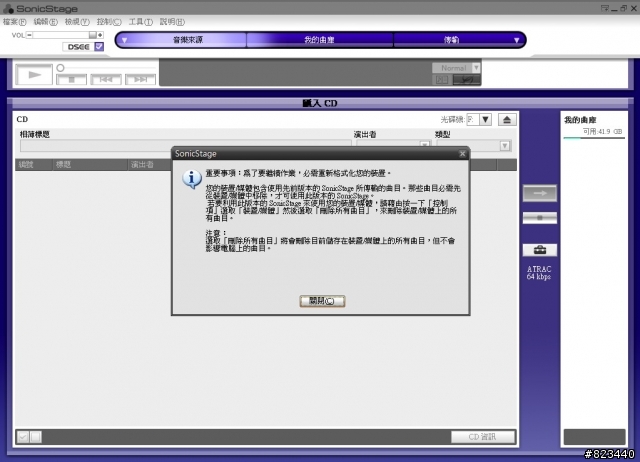This screenshot has width=640, height=462.
Task: Open the compact mode window icon
Action: 605,8
